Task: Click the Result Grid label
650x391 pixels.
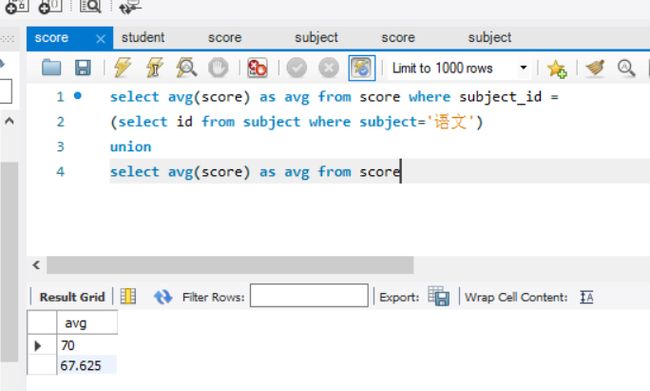Action: (x=72, y=297)
